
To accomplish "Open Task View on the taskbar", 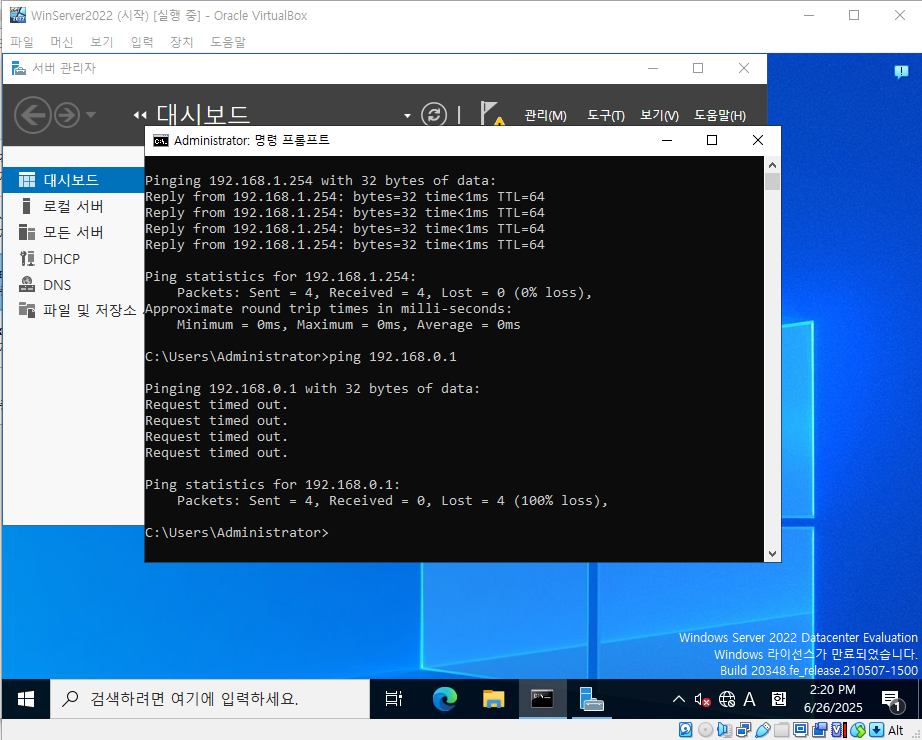I will pyautogui.click(x=394, y=699).
